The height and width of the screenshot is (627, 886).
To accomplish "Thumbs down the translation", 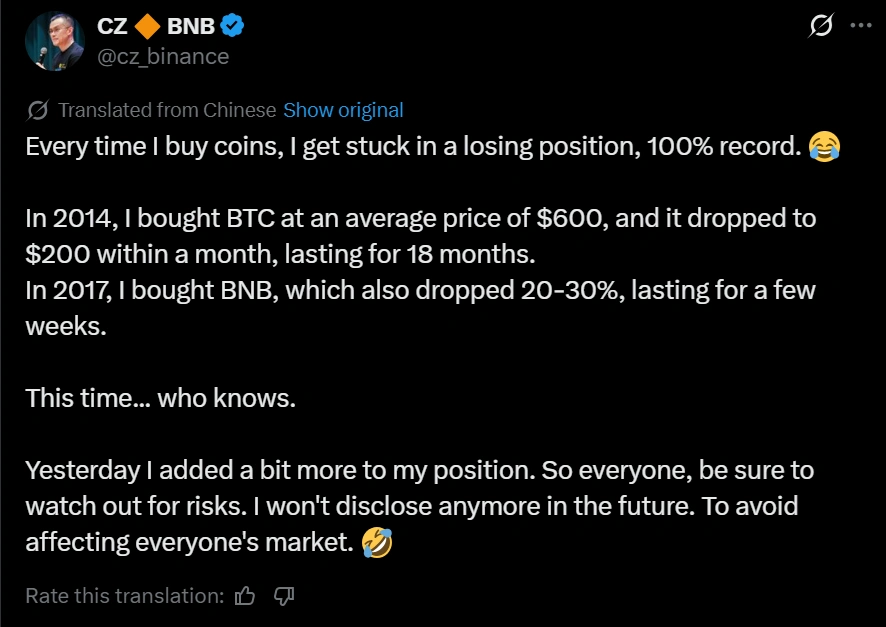I will coord(283,595).
